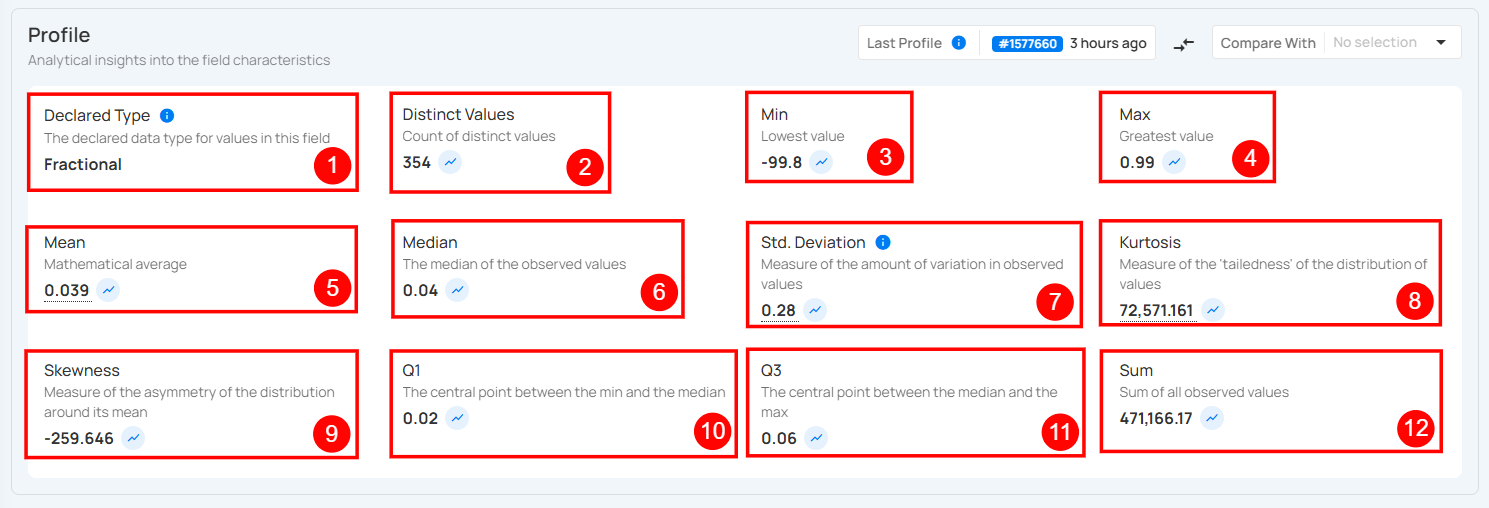1489x508 pixels.
Task: Show the Sum trend chart icon
Action: [x=1212, y=418]
